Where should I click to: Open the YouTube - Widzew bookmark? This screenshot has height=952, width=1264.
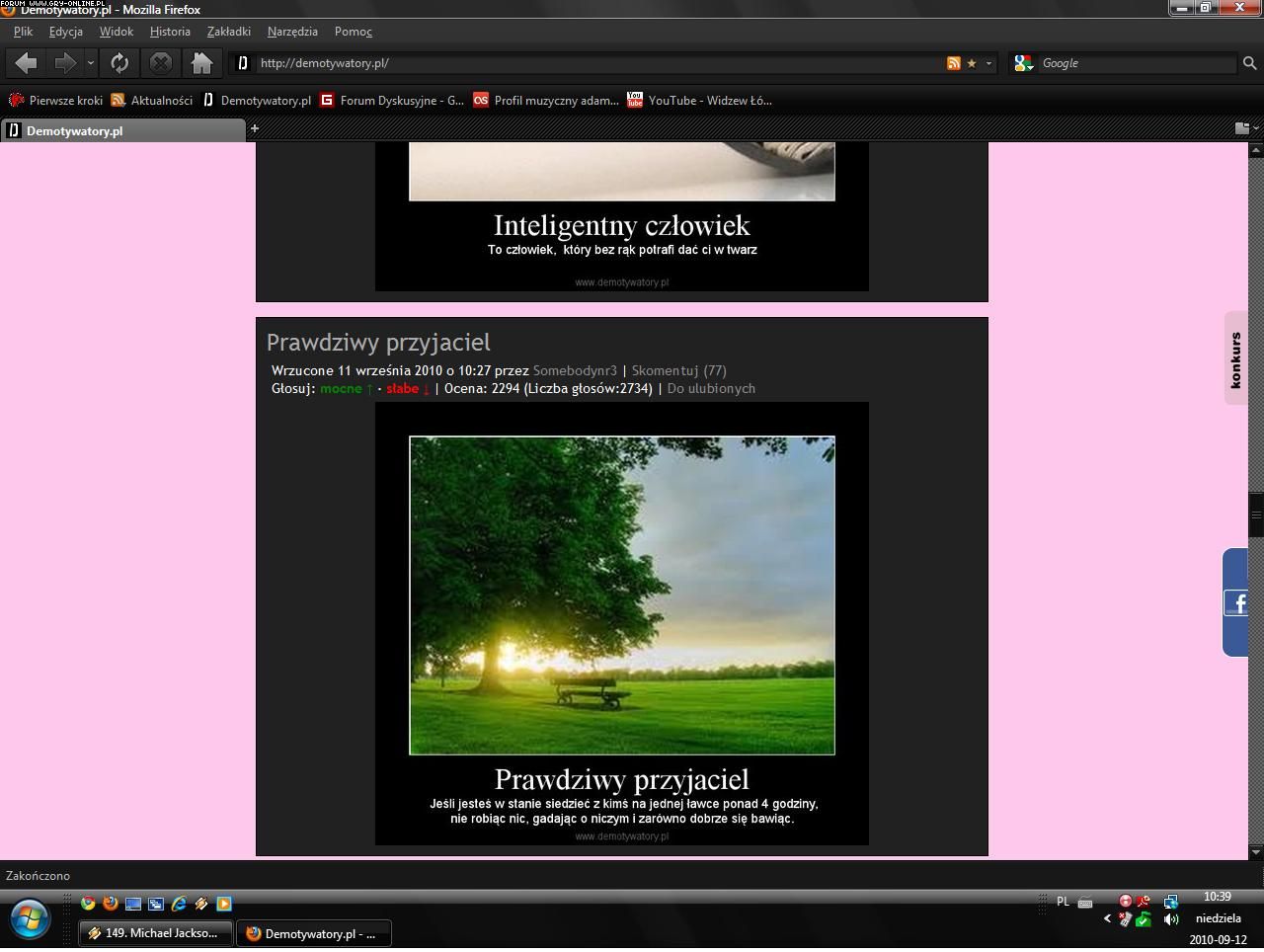[700, 101]
